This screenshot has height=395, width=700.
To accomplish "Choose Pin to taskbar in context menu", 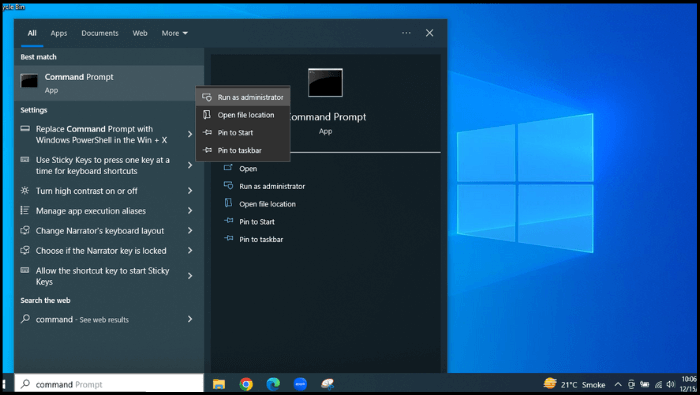I will click(243, 150).
